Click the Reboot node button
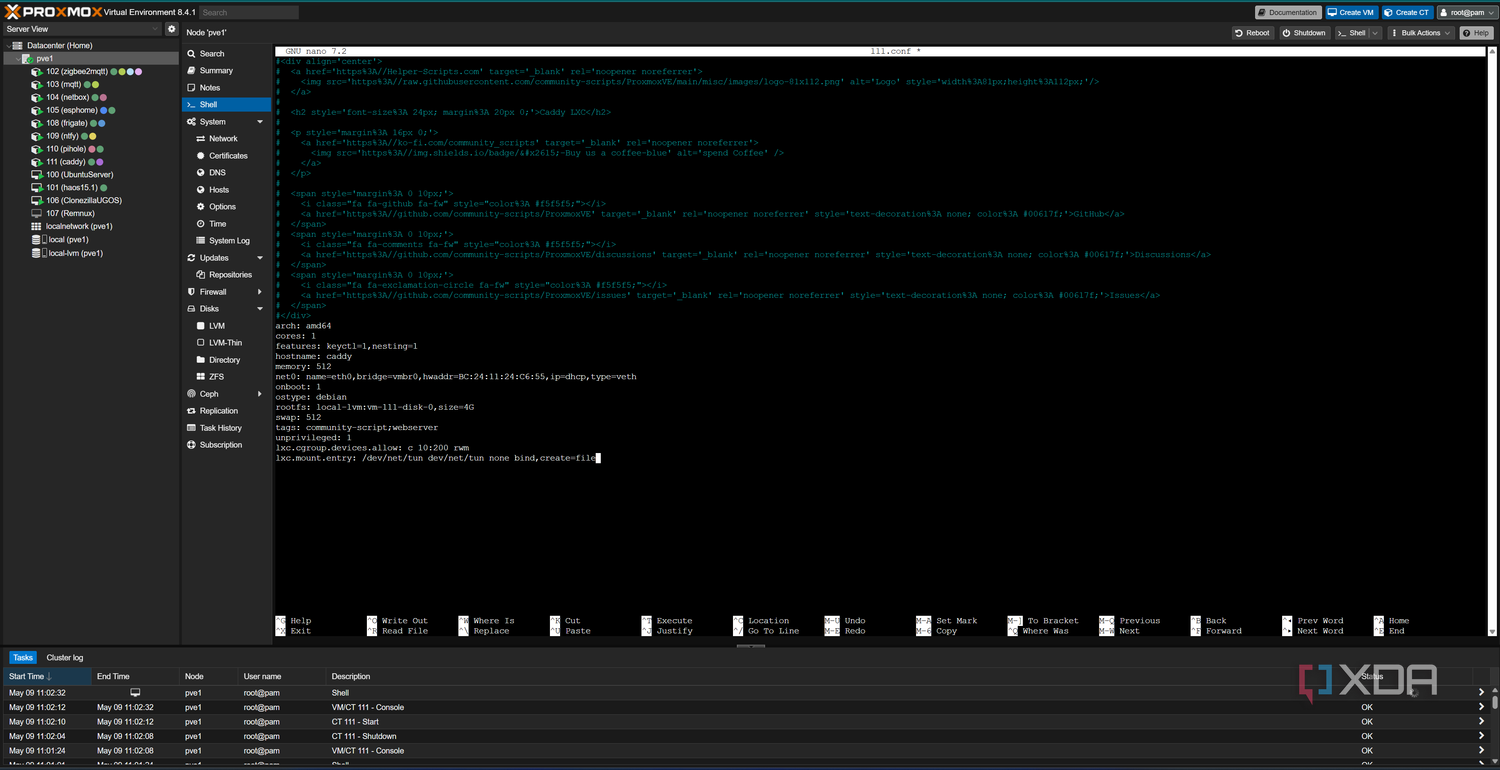This screenshot has height=770, width=1500. (x=1252, y=33)
